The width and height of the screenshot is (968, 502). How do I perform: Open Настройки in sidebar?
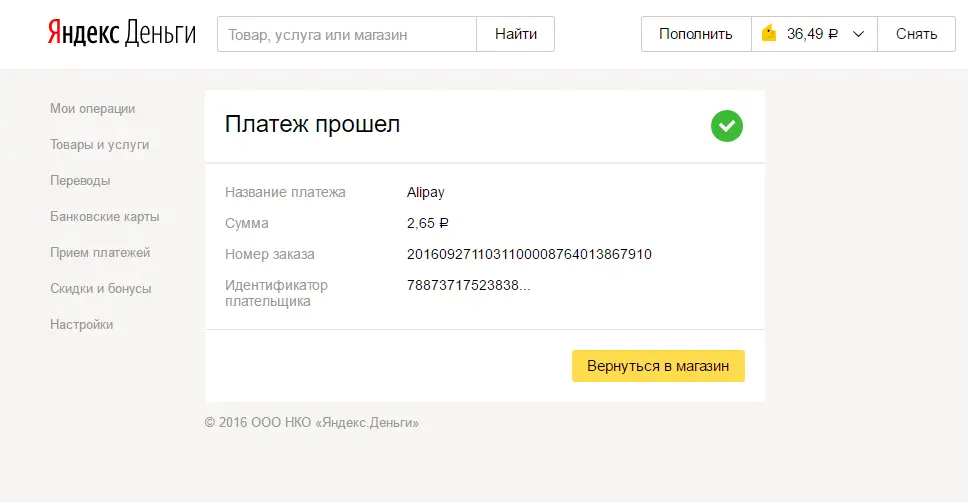[81, 325]
